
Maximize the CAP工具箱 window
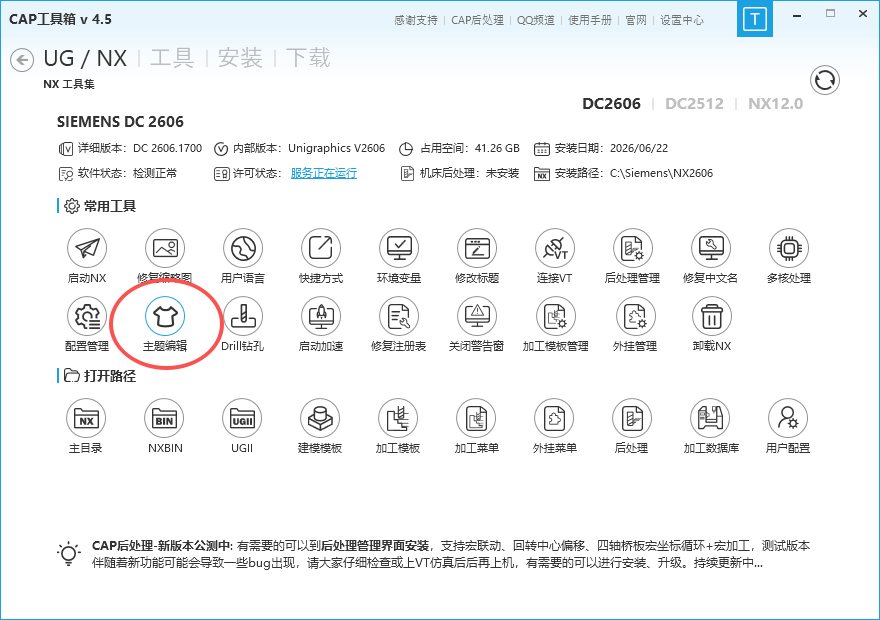click(x=831, y=13)
